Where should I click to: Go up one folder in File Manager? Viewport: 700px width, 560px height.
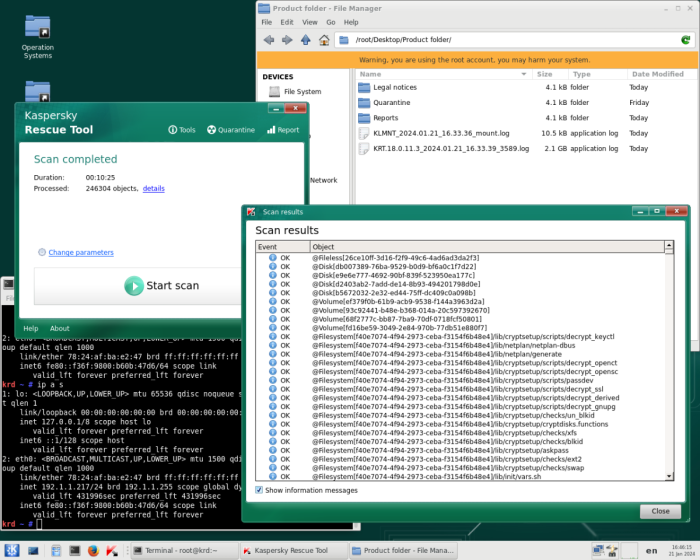point(305,40)
